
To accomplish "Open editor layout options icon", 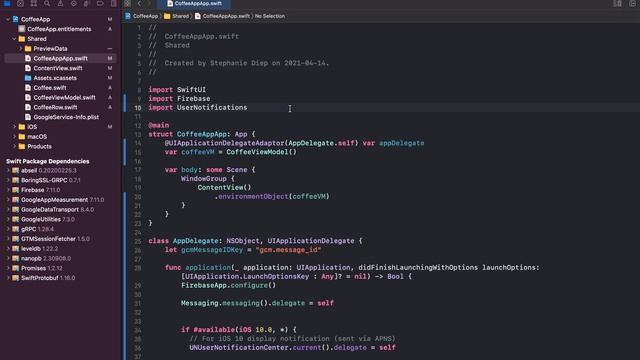I will pos(618,3).
